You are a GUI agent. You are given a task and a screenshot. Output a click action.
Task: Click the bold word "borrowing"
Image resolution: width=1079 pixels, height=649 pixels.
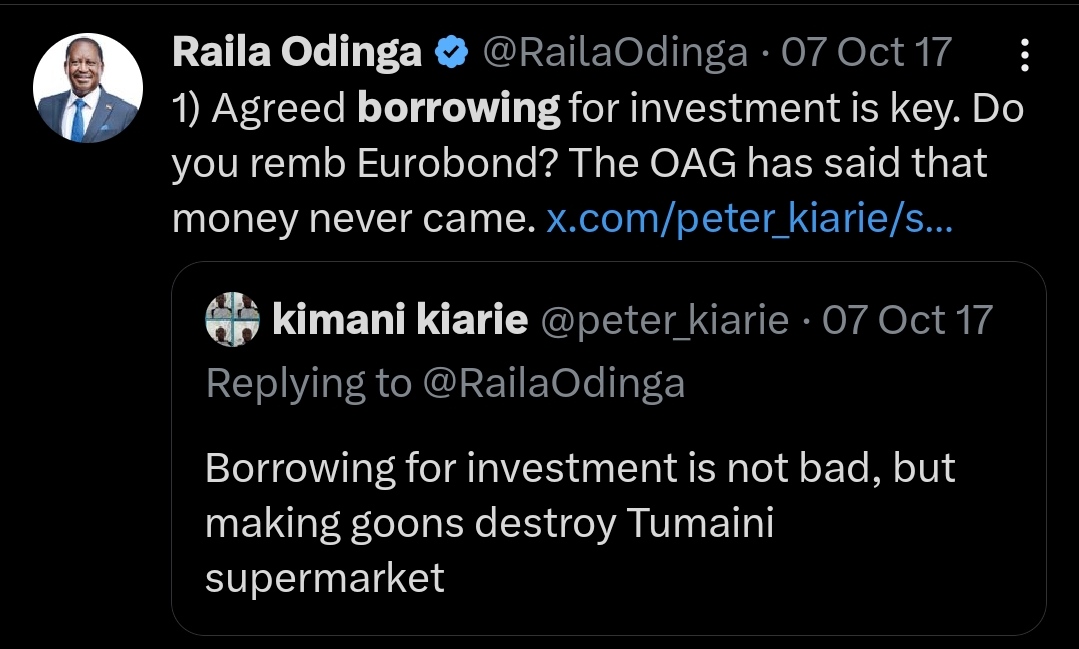coord(458,109)
